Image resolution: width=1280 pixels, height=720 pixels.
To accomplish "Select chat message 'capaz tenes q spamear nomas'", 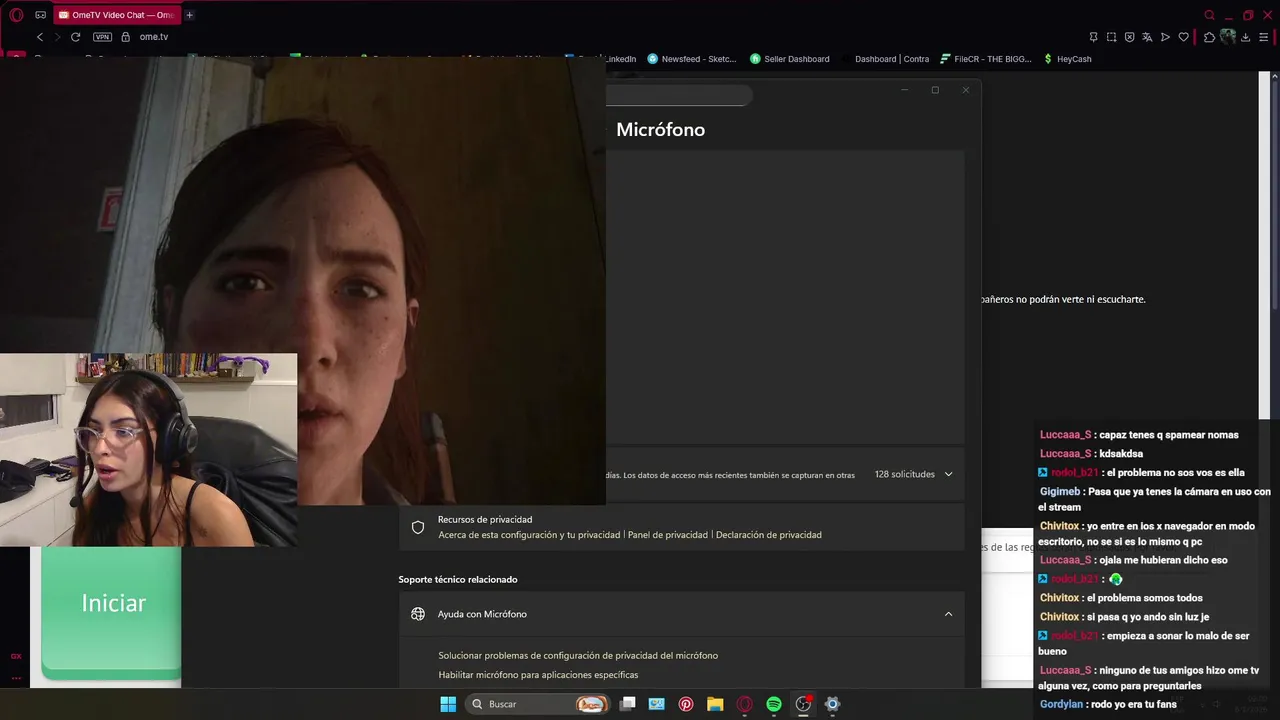I will (1168, 435).
